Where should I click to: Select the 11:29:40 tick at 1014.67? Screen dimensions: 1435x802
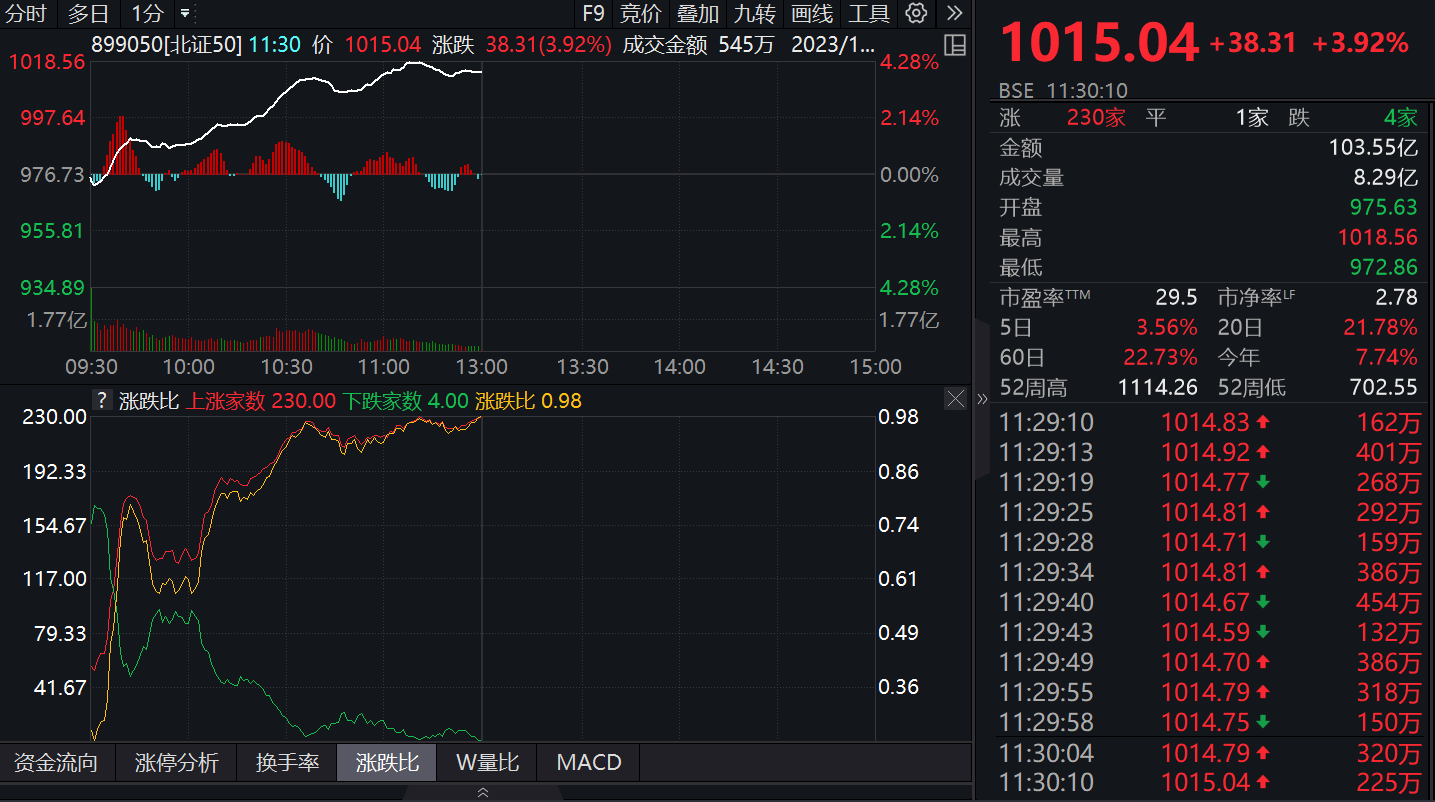click(x=1209, y=603)
